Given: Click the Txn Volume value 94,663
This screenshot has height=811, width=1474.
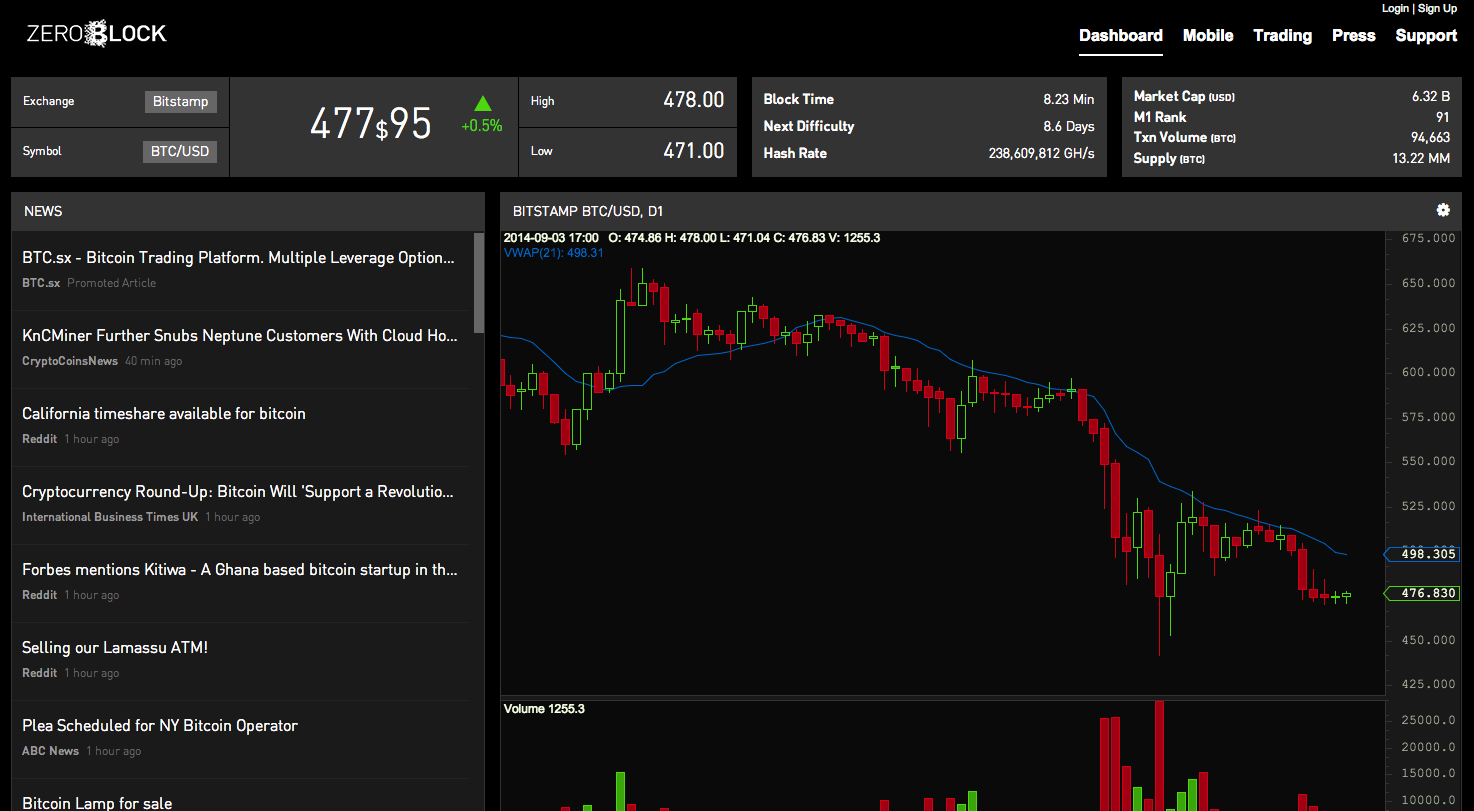Looking at the screenshot, I should pos(1431,137).
